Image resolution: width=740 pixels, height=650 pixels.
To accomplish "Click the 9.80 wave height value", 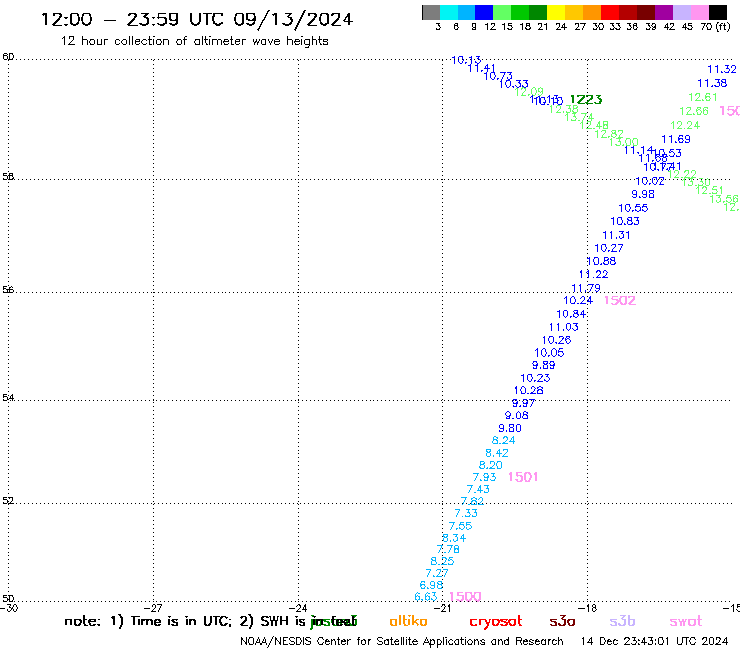I will (x=510, y=428).
